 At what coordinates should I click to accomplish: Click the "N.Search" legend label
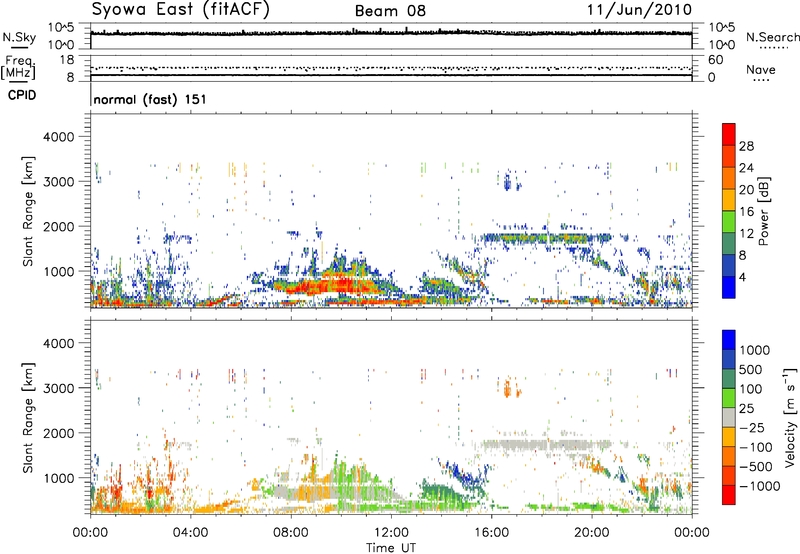coord(773,37)
